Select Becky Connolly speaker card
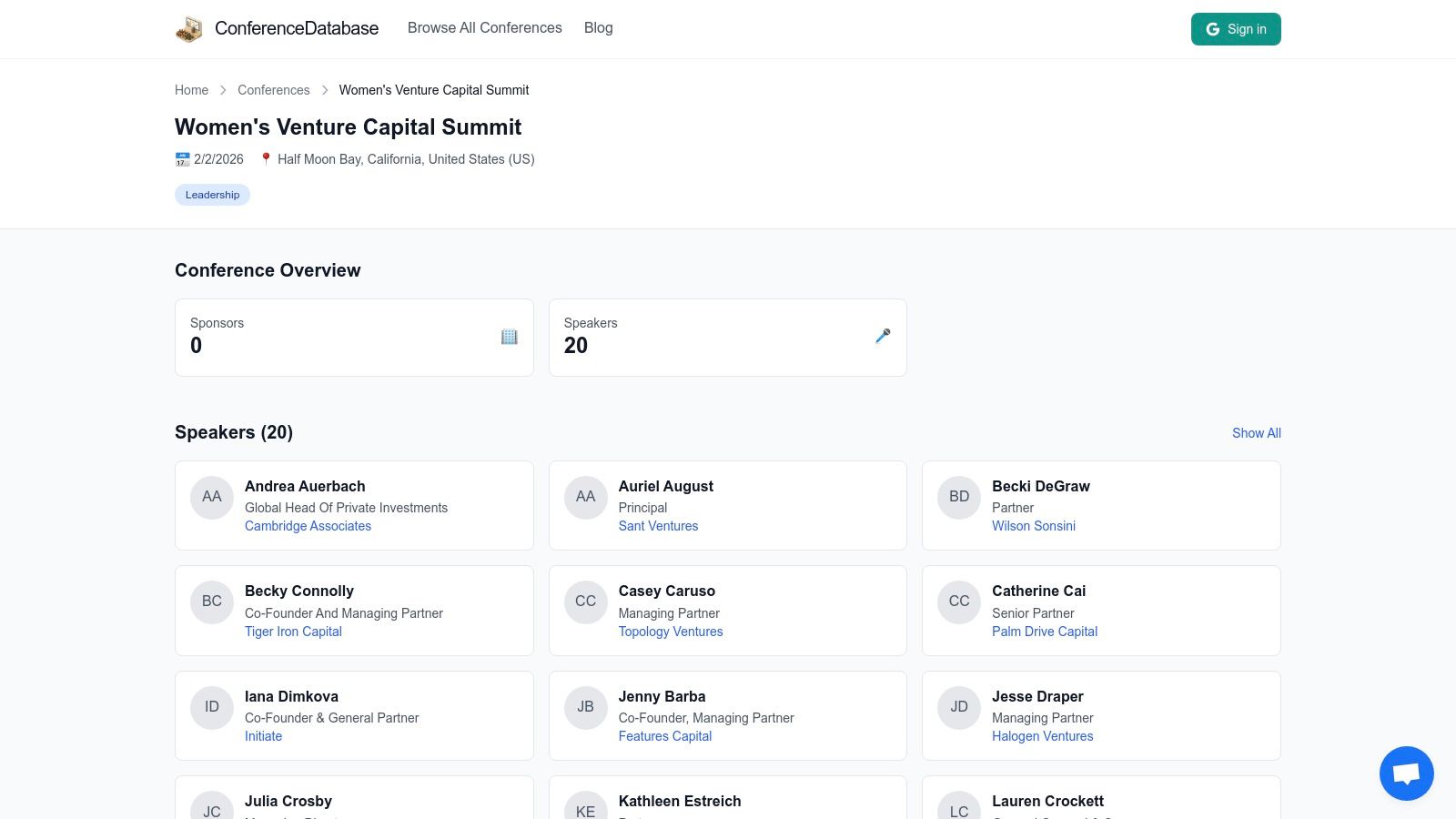Image resolution: width=1456 pixels, height=819 pixels. tap(354, 610)
